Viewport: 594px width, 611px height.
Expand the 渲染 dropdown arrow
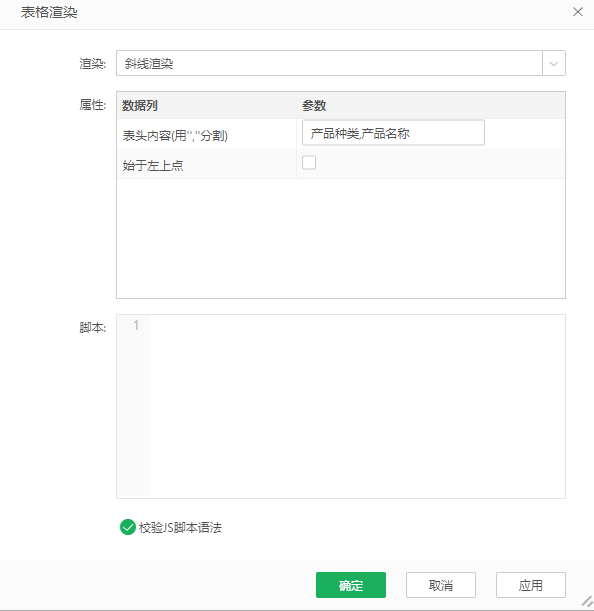pos(553,63)
